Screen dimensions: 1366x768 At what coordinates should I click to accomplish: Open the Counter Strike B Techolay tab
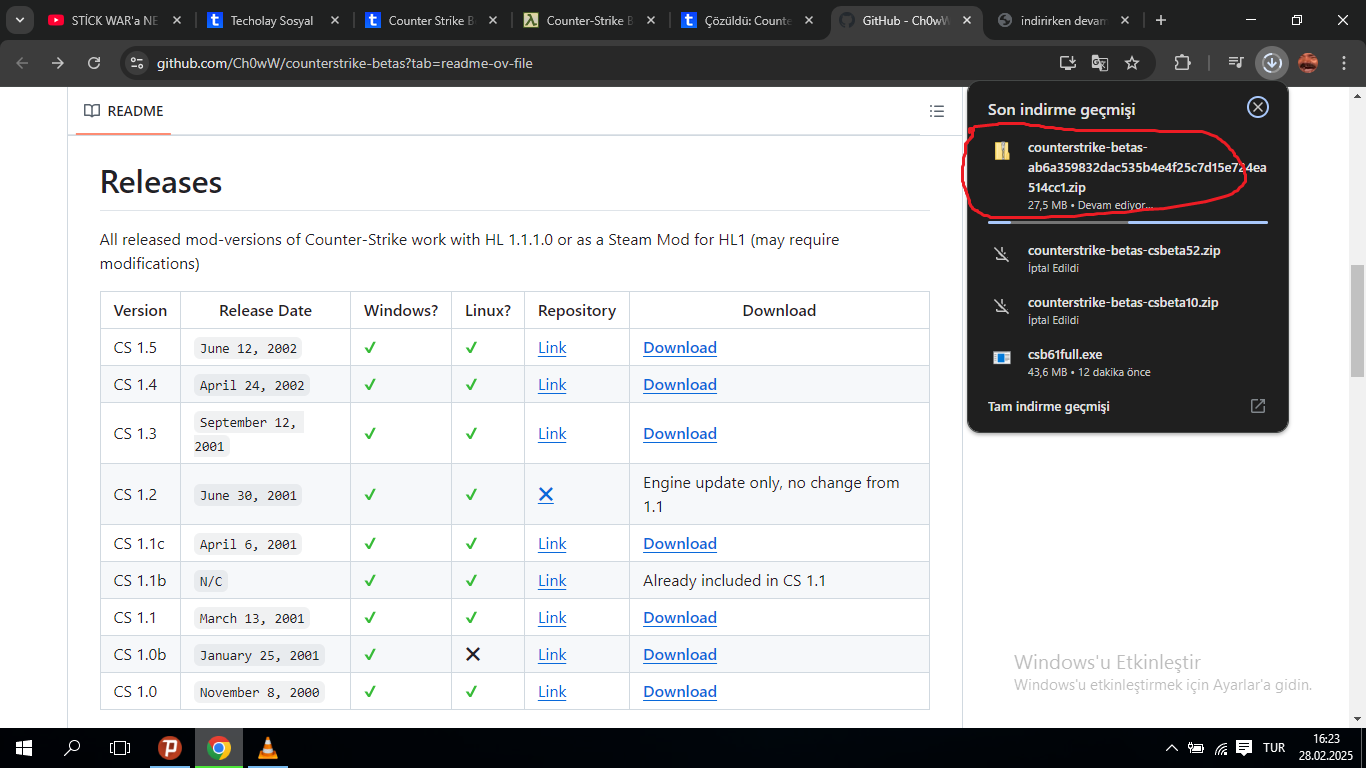pos(430,20)
